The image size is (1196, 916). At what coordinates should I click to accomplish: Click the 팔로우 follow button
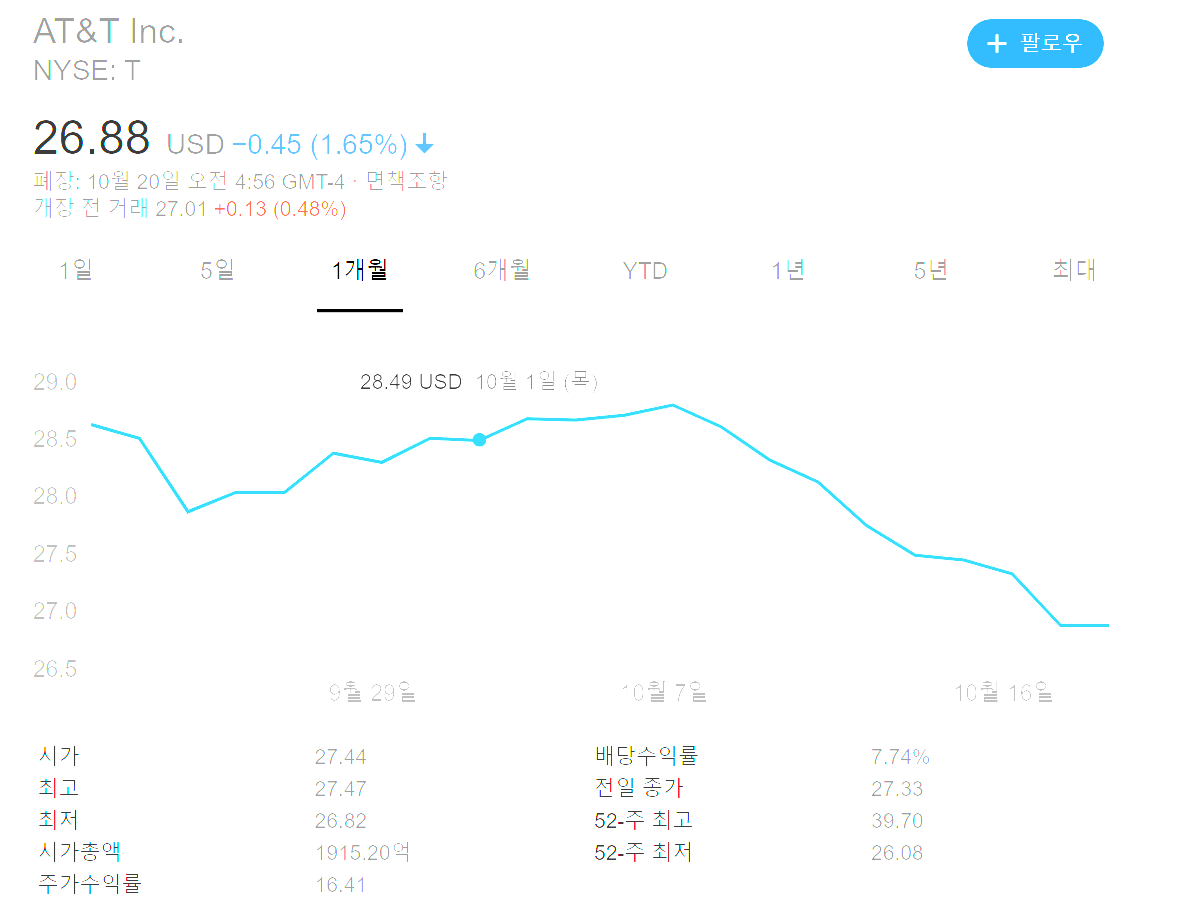(x=1035, y=44)
